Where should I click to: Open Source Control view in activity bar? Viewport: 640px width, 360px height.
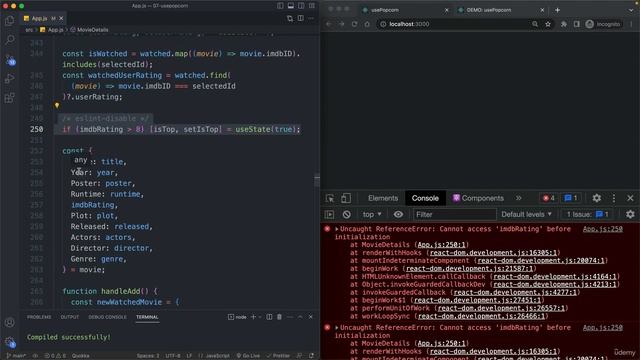point(10,60)
